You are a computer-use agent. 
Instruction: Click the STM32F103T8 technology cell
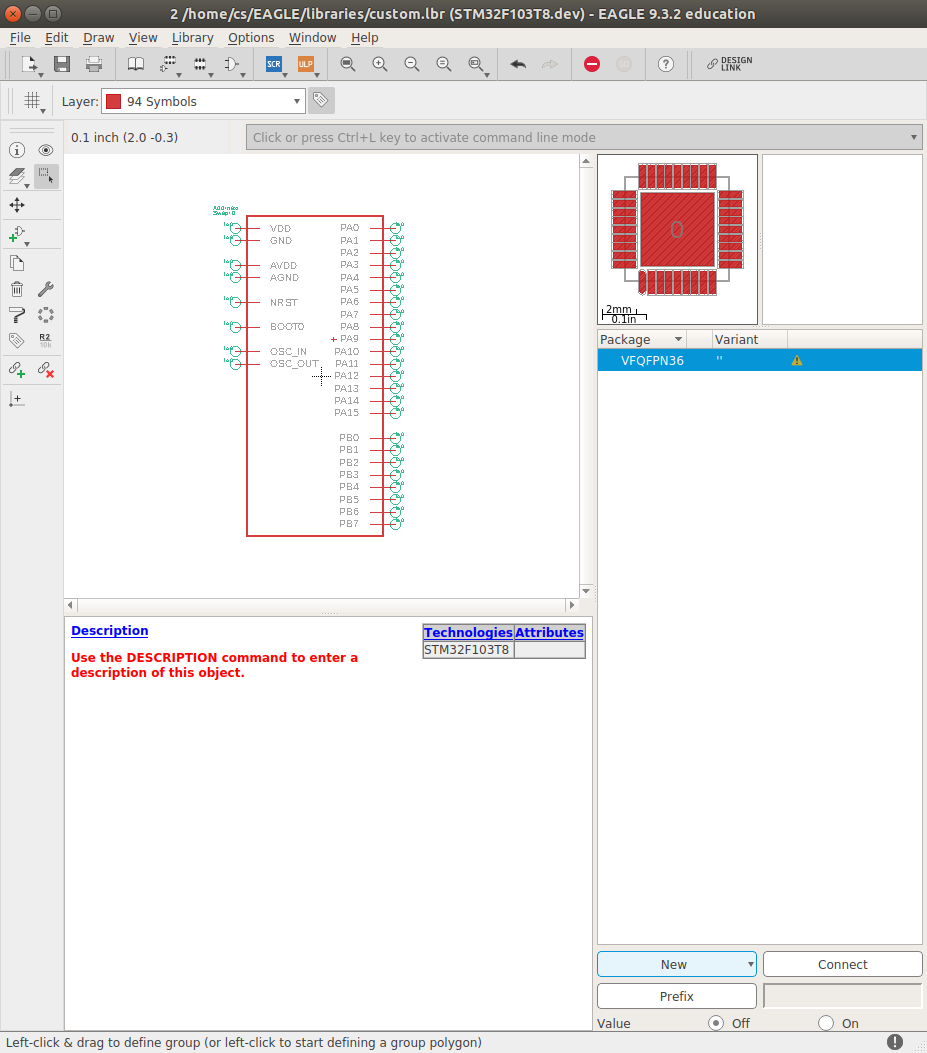coord(468,649)
